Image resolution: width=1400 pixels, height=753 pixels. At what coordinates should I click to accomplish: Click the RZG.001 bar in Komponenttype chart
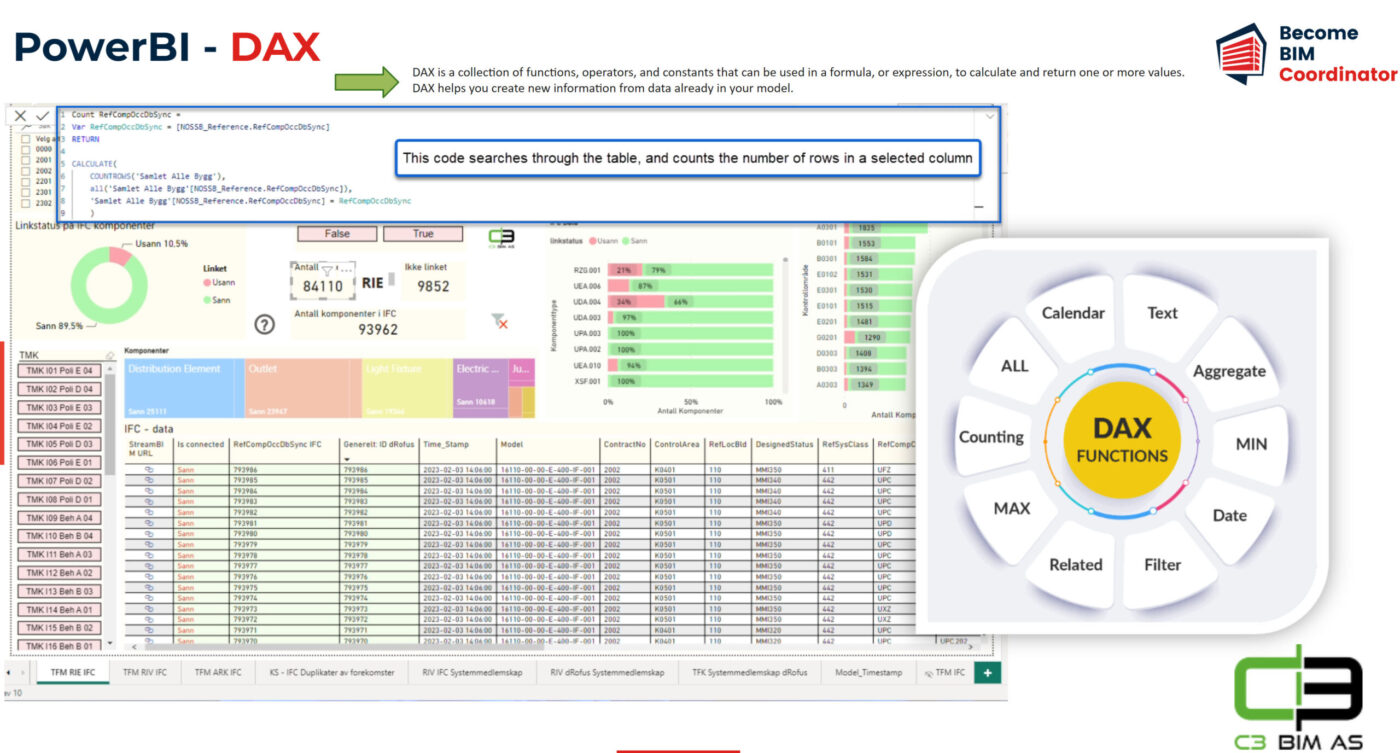pyautogui.click(x=689, y=270)
